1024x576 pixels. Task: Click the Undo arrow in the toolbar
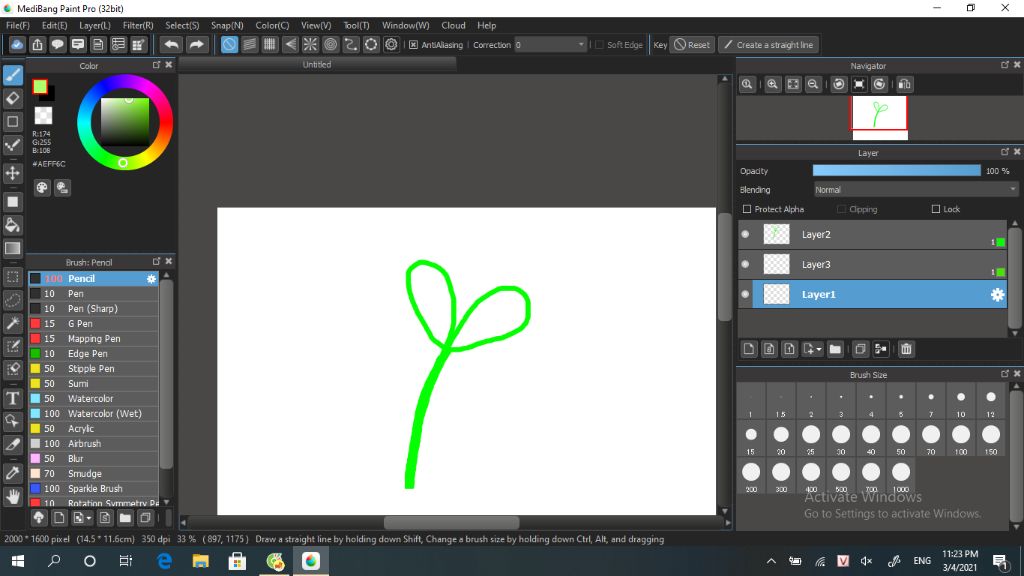(171, 44)
